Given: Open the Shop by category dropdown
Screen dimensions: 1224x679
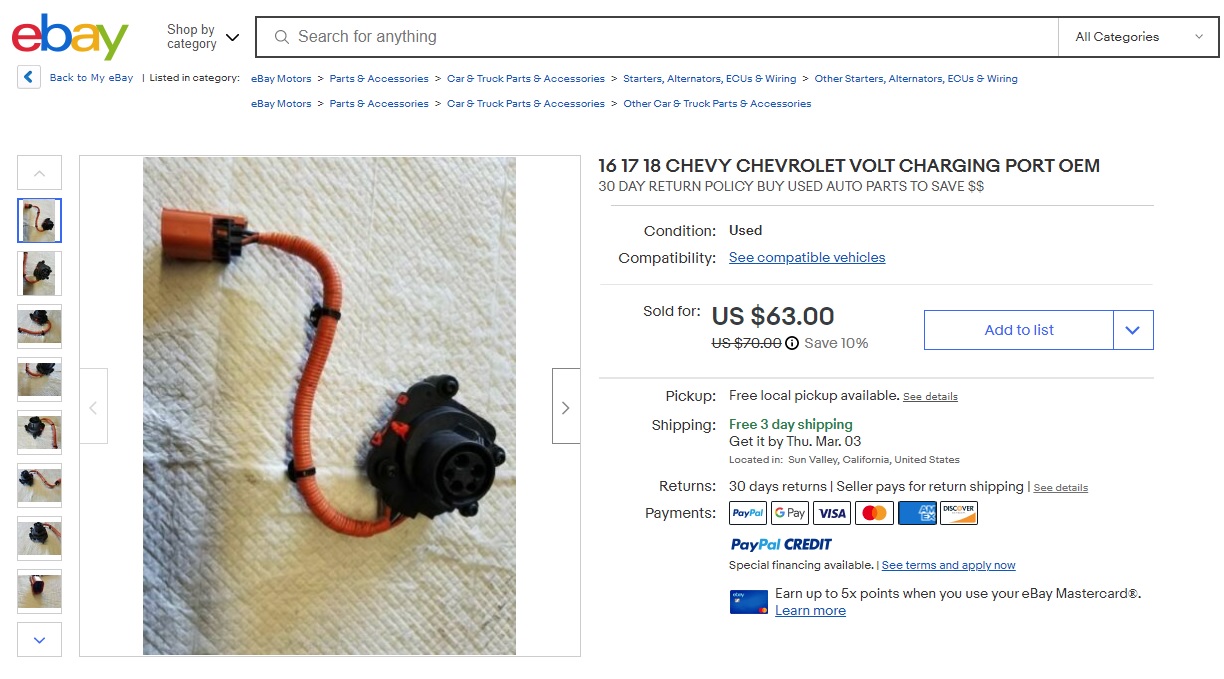Looking at the screenshot, I should 203,37.
